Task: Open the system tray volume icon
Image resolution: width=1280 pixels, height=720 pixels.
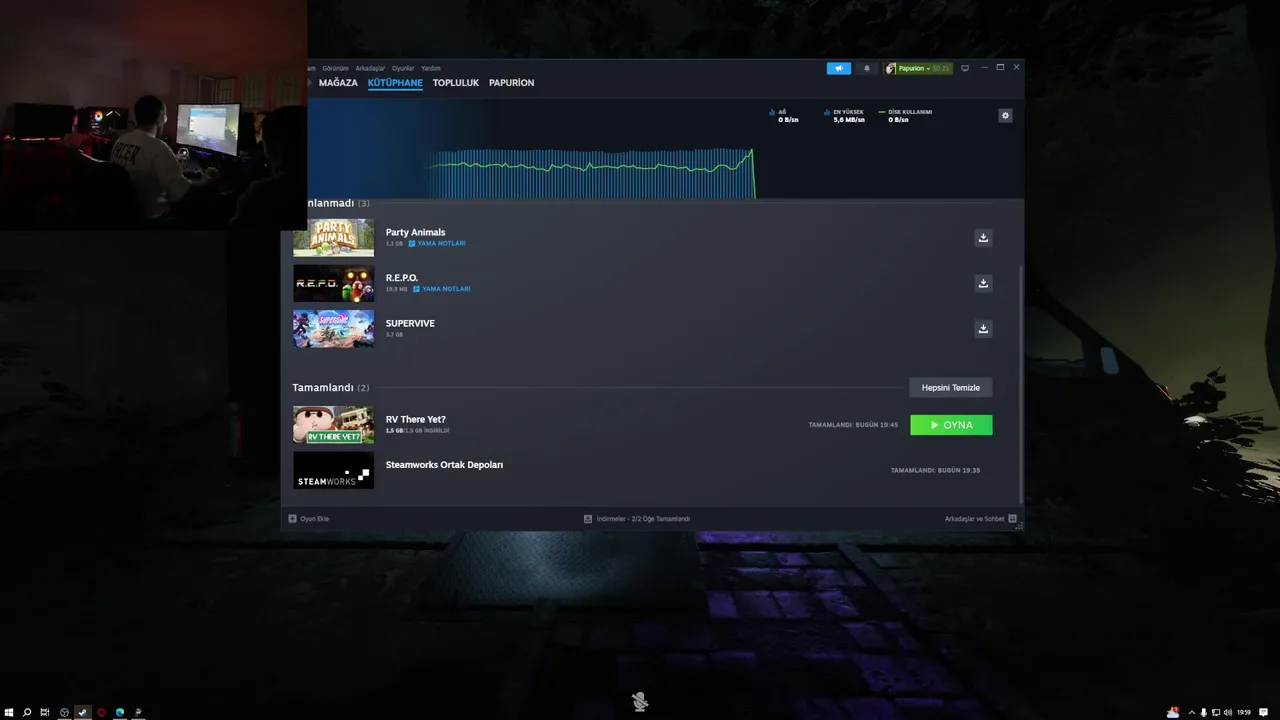Action: pyautogui.click(x=1229, y=712)
